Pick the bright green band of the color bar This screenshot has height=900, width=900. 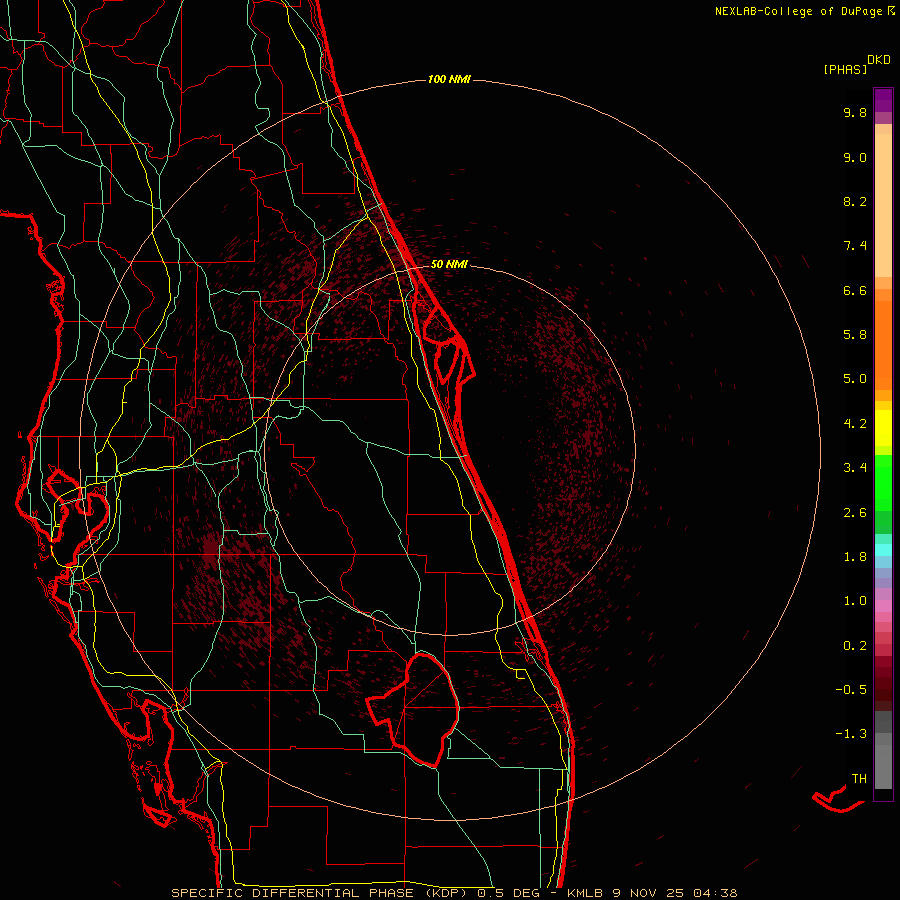[x=883, y=482]
